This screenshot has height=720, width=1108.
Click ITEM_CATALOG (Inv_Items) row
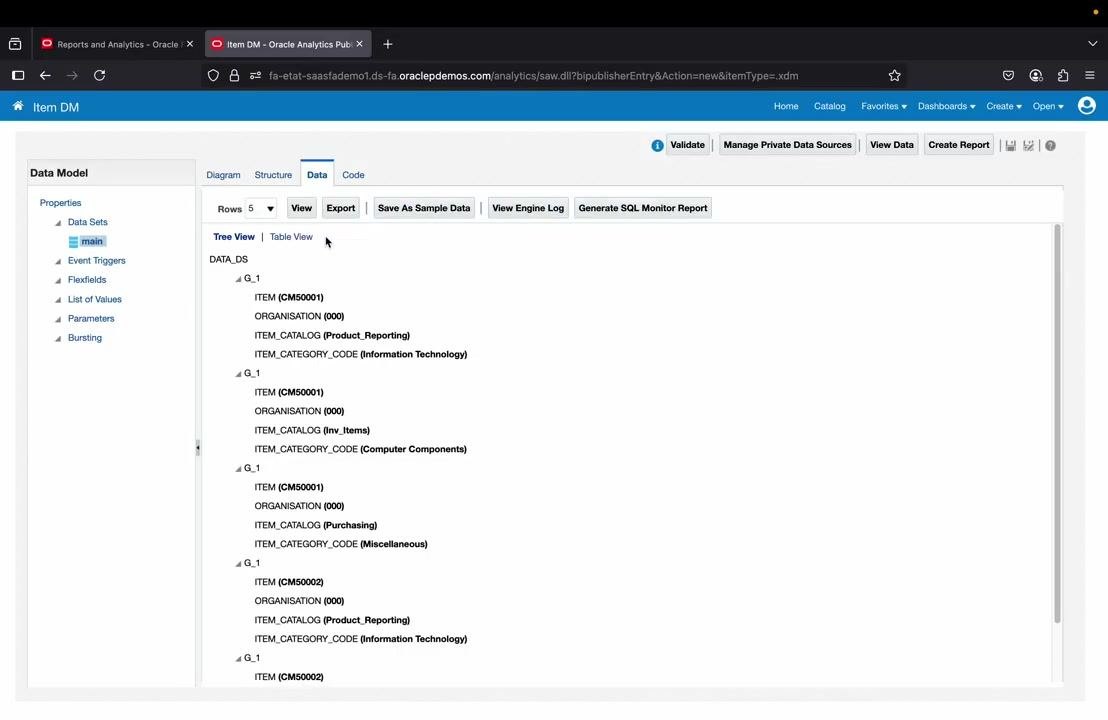click(312, 430)
